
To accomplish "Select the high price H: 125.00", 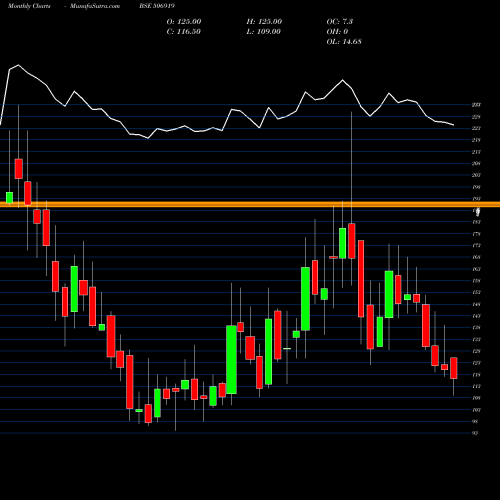I will click(x=264, y=22).
